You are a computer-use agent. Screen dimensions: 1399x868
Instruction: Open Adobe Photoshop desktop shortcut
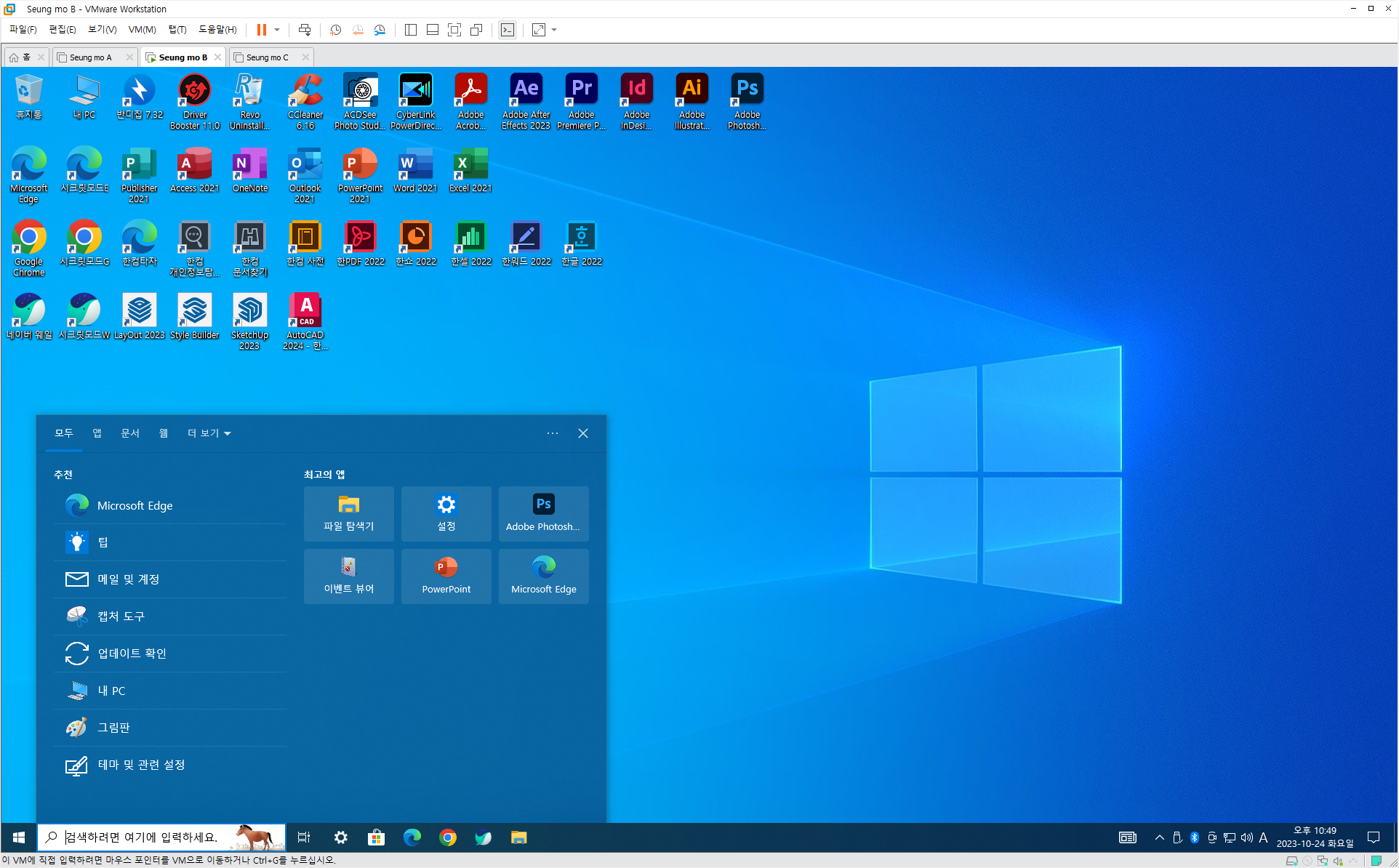[747, 101]
